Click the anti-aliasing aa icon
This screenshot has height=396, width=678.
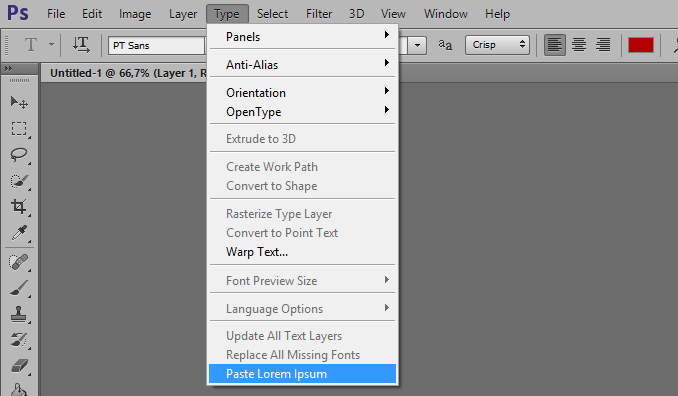tap(445, 45)
